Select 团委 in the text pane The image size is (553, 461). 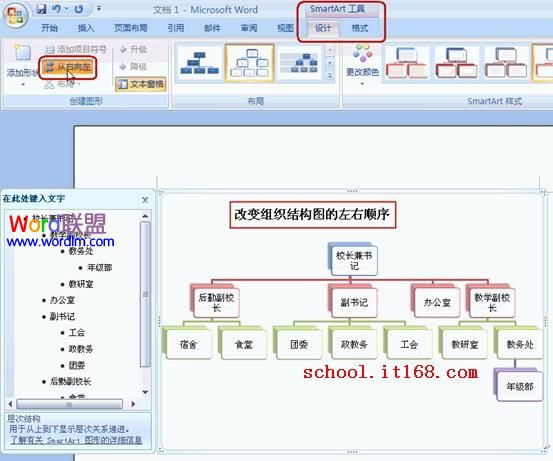(77, 365)
